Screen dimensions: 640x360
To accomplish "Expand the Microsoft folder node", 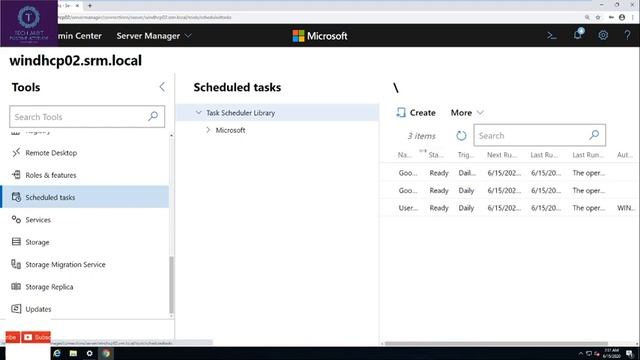I will click(208, 130).
